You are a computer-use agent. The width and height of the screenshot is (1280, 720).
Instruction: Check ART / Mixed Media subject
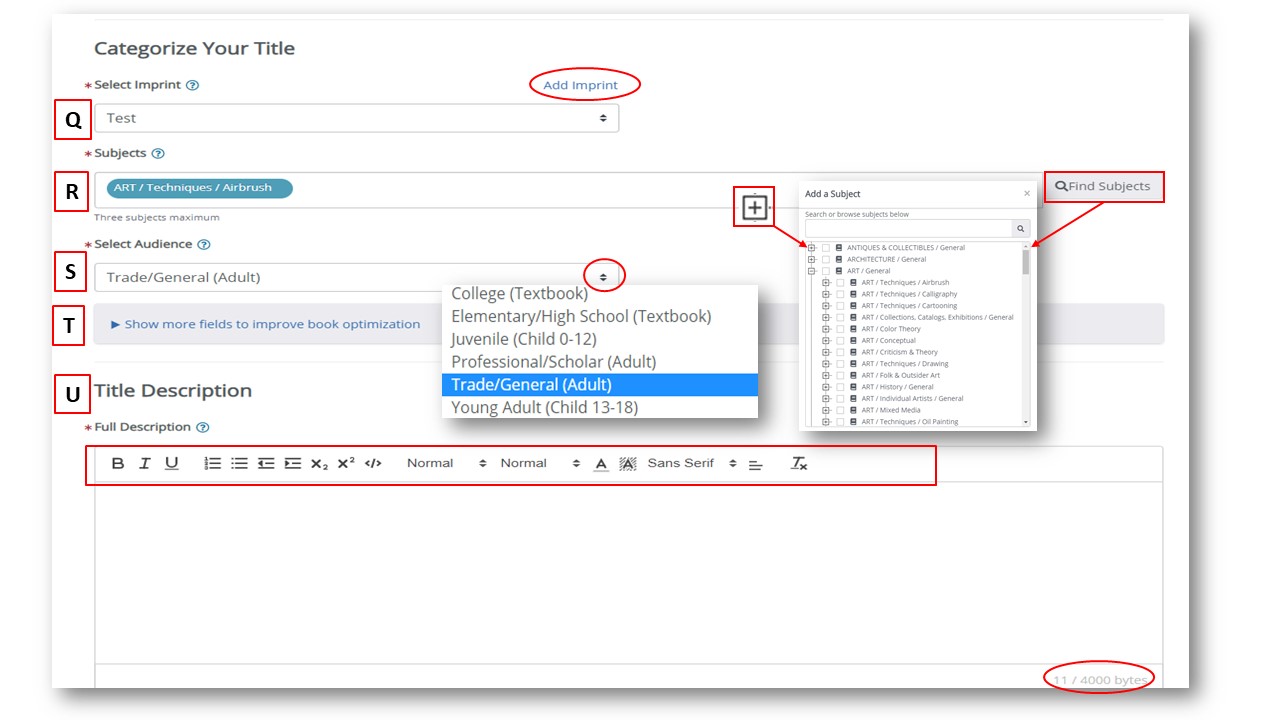pos(840,410)
